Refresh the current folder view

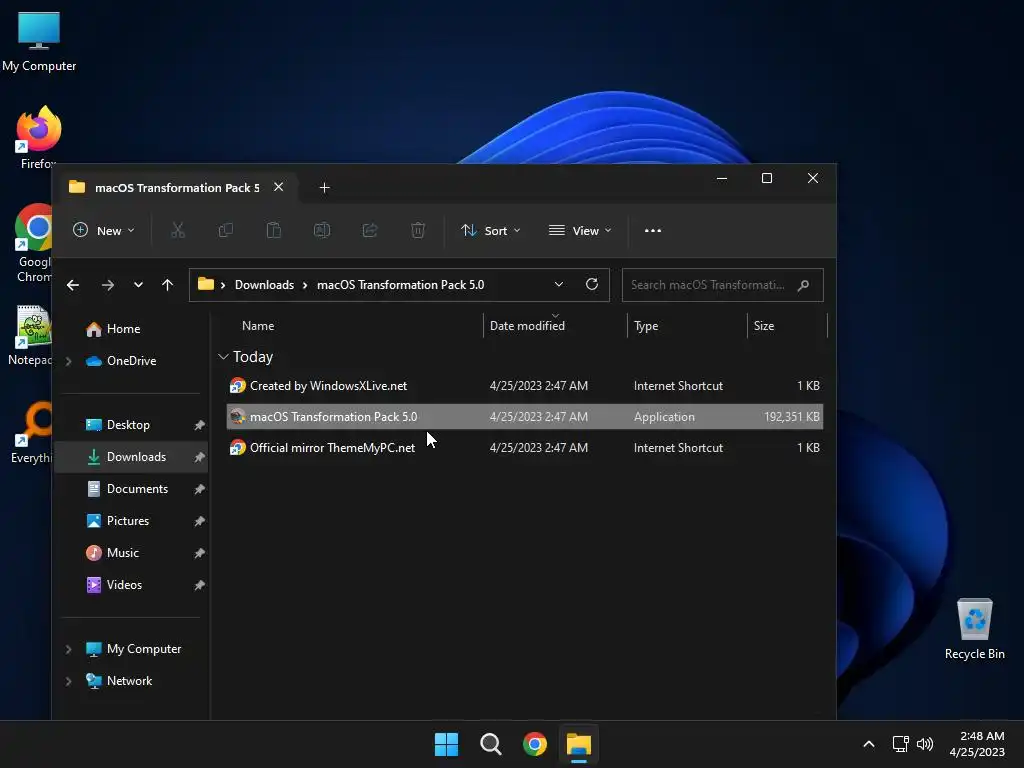pos(592,285)
